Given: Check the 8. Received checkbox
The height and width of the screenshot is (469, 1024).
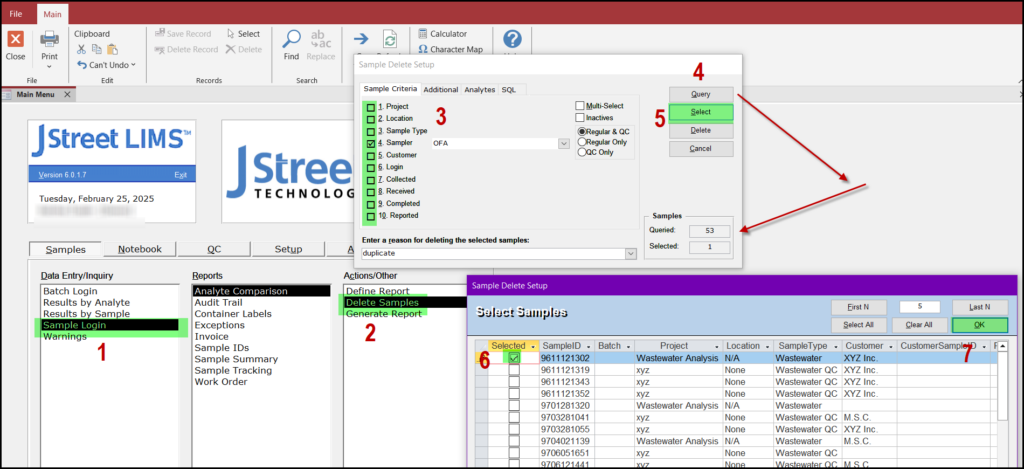Looking at the screenshot, I should (371, 191).
